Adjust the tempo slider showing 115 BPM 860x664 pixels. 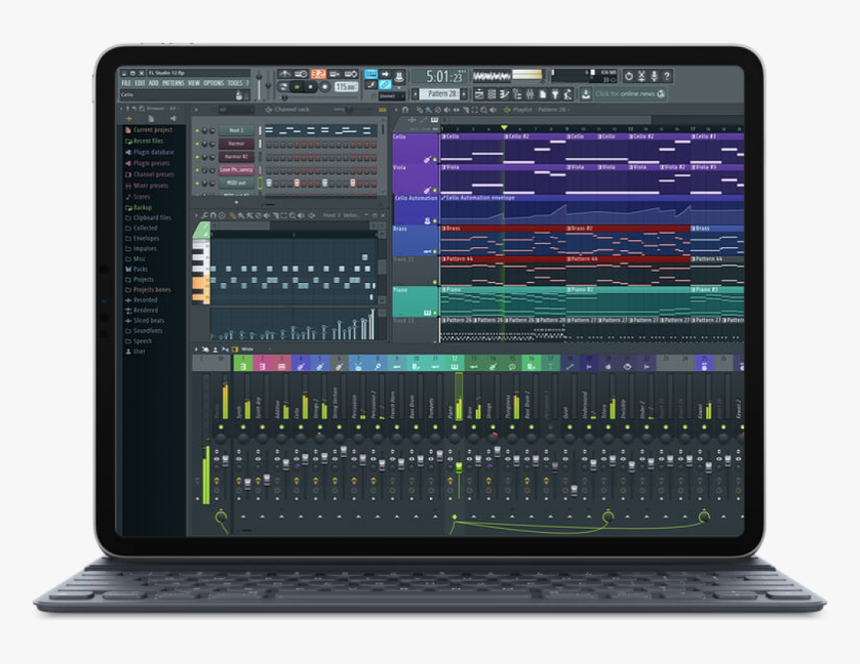pos(345,86)
